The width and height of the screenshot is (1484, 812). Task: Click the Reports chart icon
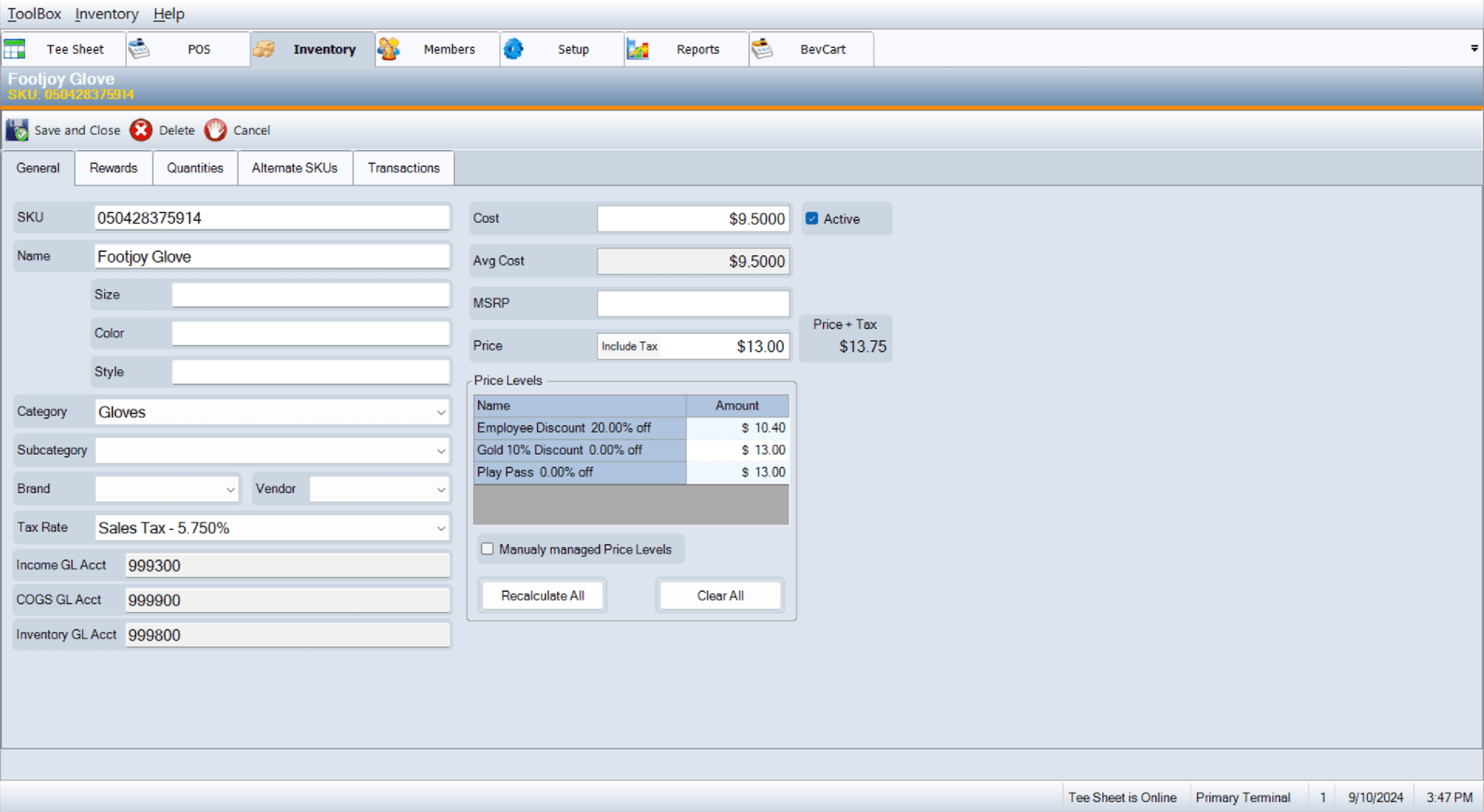pos(638,49)
